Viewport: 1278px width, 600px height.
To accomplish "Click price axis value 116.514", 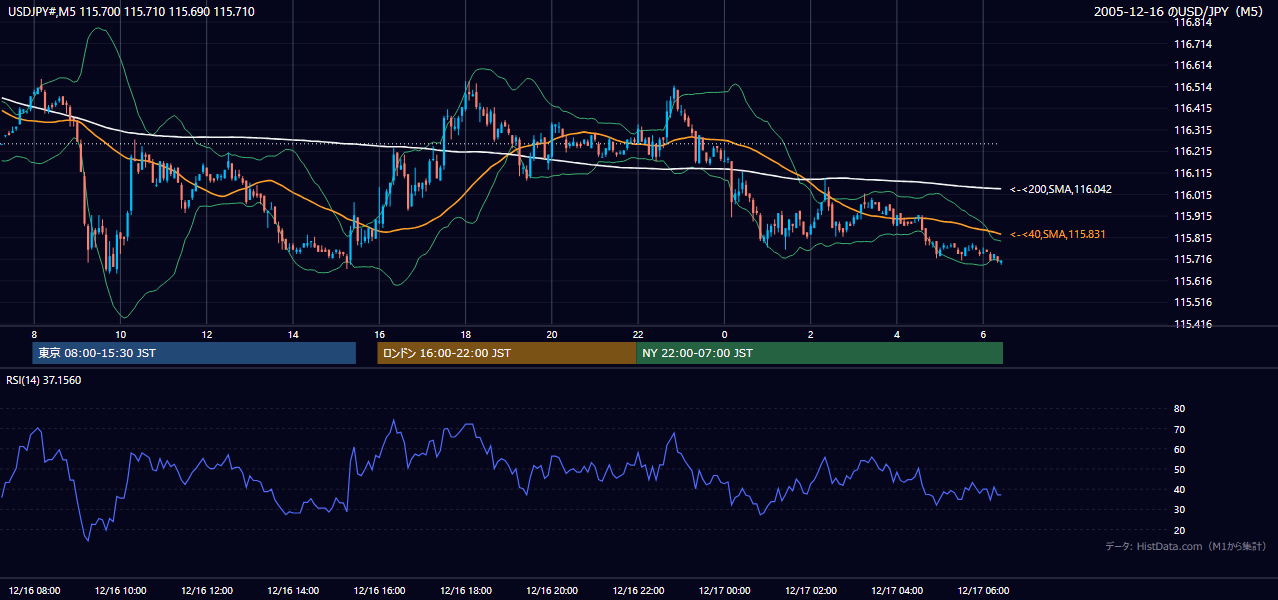I will coord(1193,87).
